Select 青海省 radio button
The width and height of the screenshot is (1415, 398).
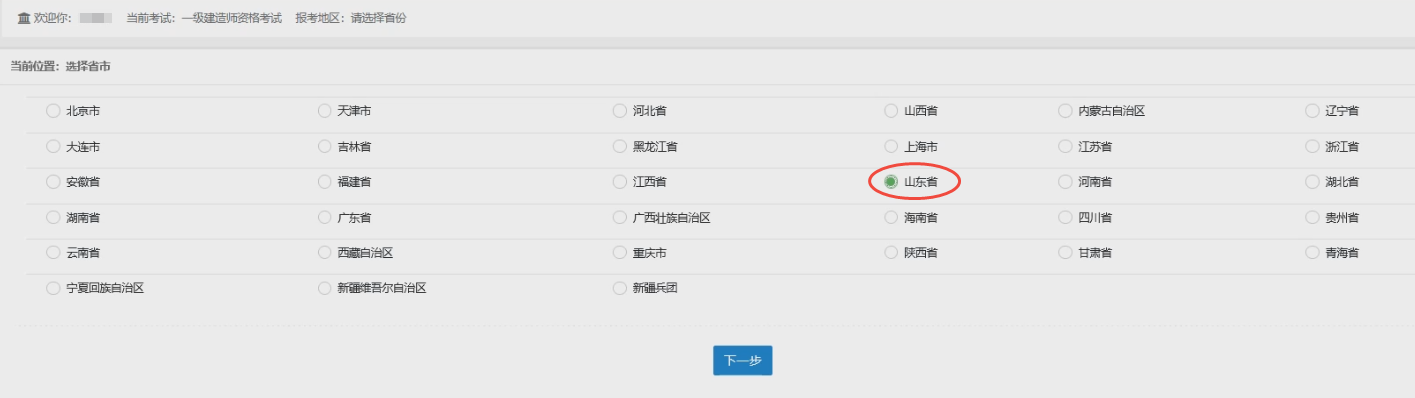(1312, 253)
